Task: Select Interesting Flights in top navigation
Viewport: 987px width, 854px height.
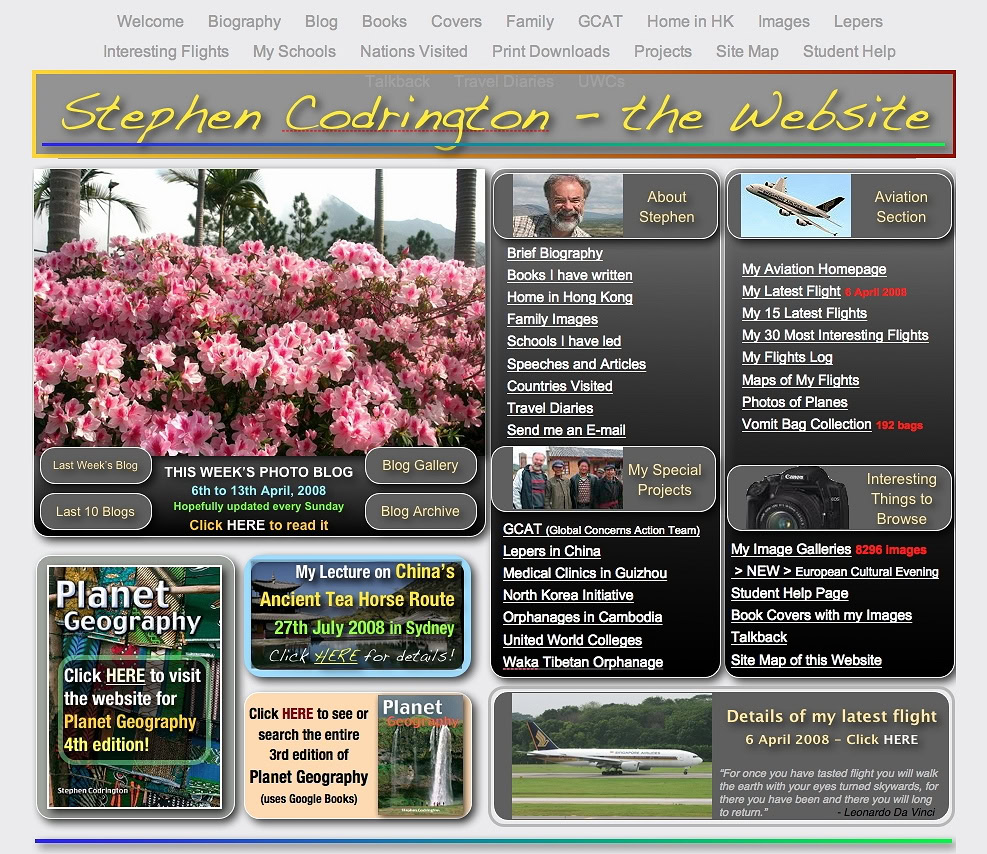Action: [x=166, y=51]
